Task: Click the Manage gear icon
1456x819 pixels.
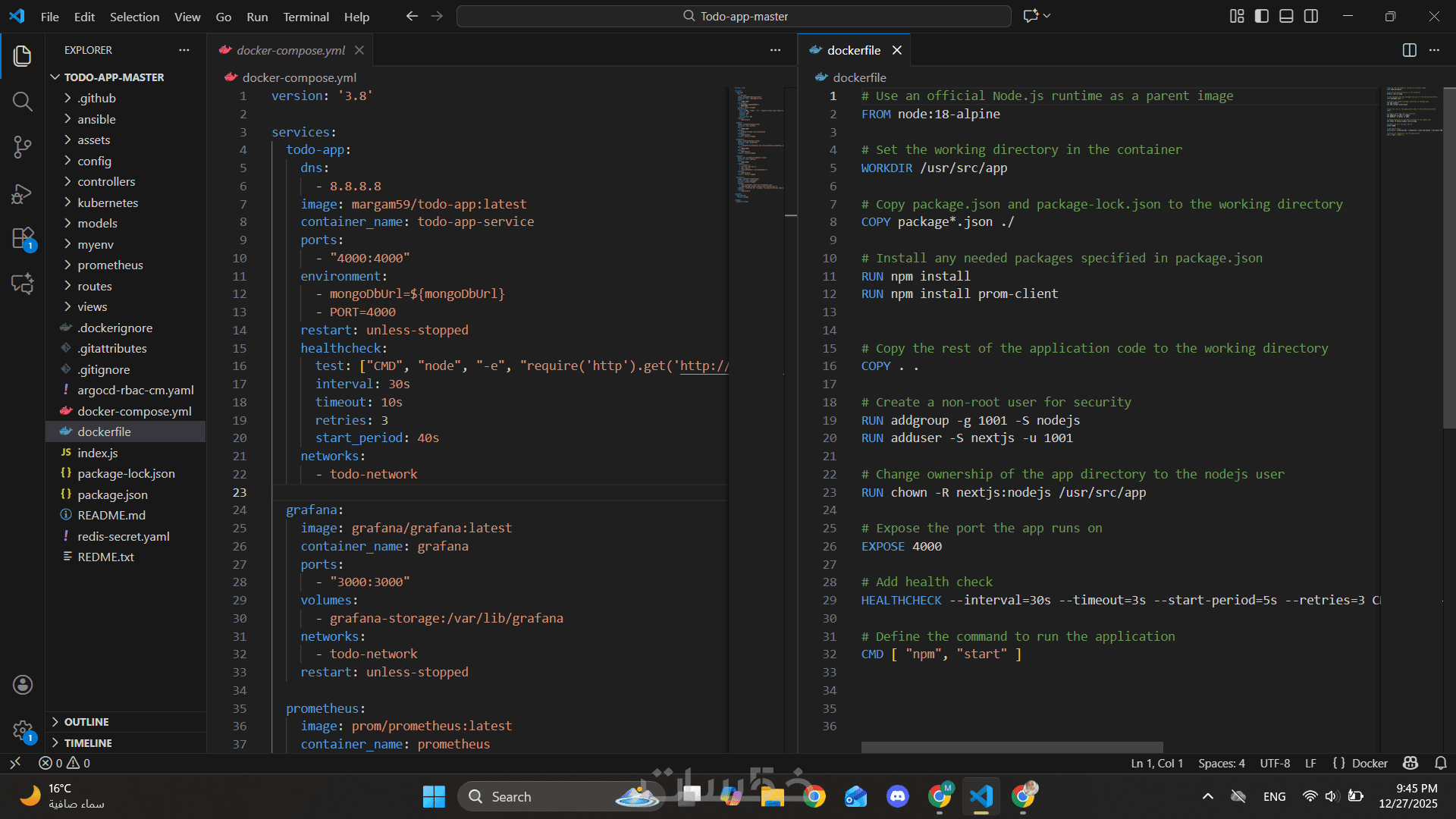Action: click(23, 731)
